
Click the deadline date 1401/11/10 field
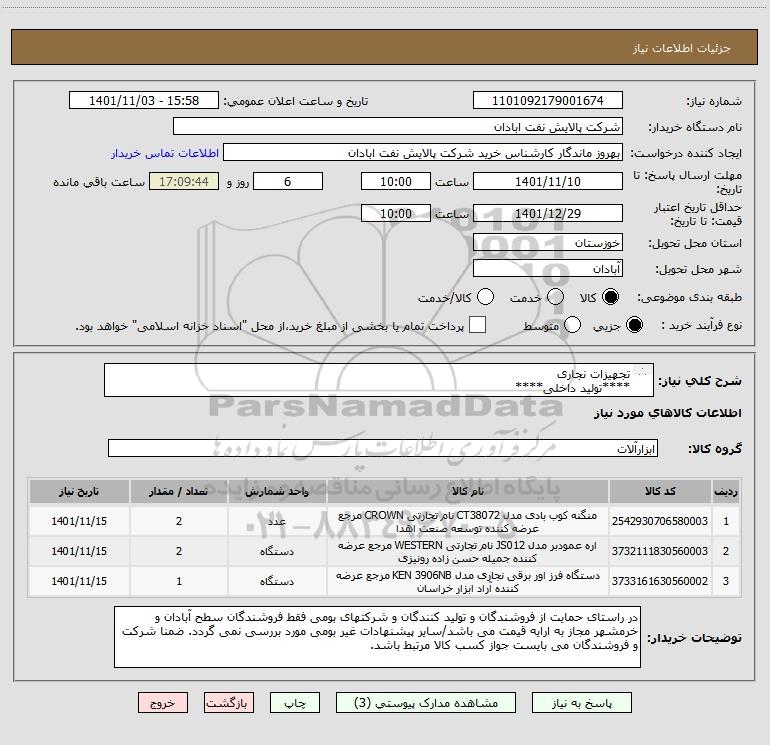(548, 181)
